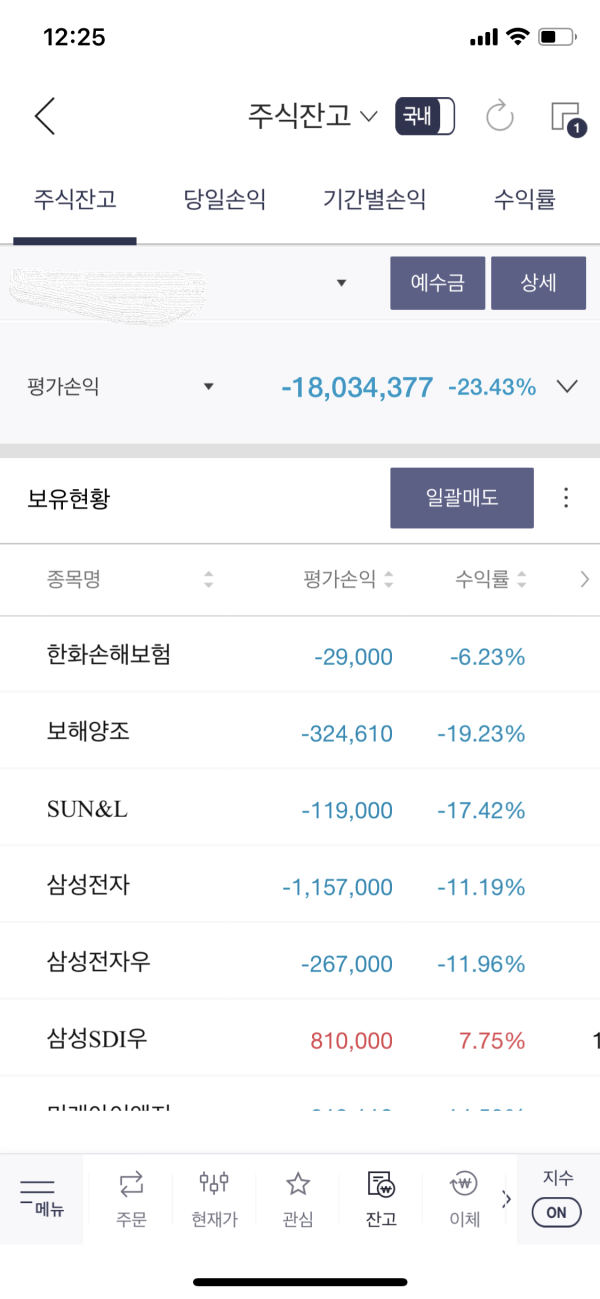Screen dimensions: 600x1299
Task: Tap the 일괄매도 sell-all button
Action: pos(462,497)
